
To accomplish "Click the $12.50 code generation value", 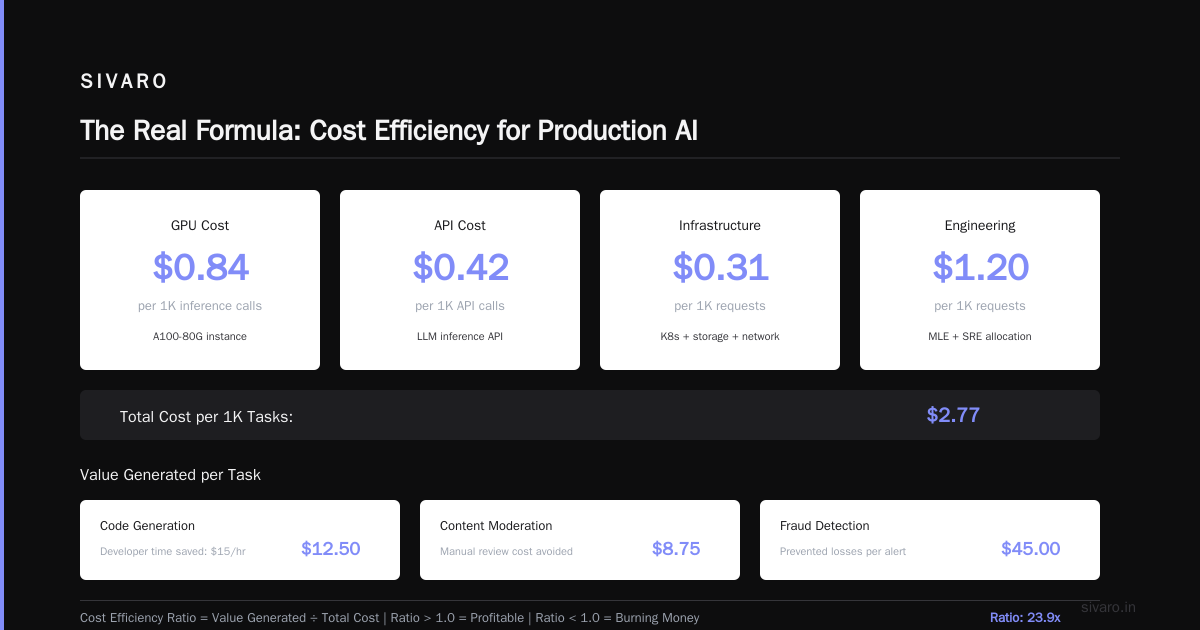I will point(330,549).
